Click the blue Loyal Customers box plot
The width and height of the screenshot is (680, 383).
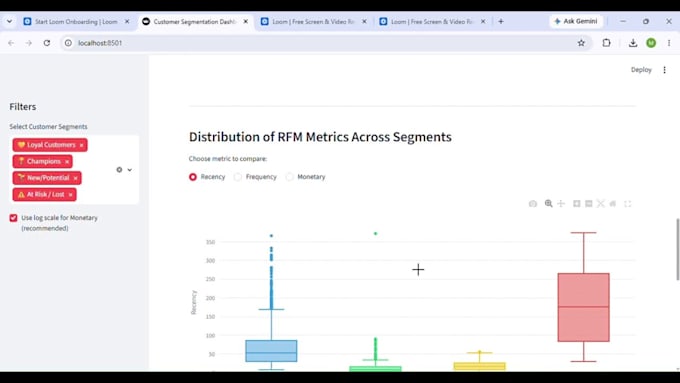pos(271,351)
